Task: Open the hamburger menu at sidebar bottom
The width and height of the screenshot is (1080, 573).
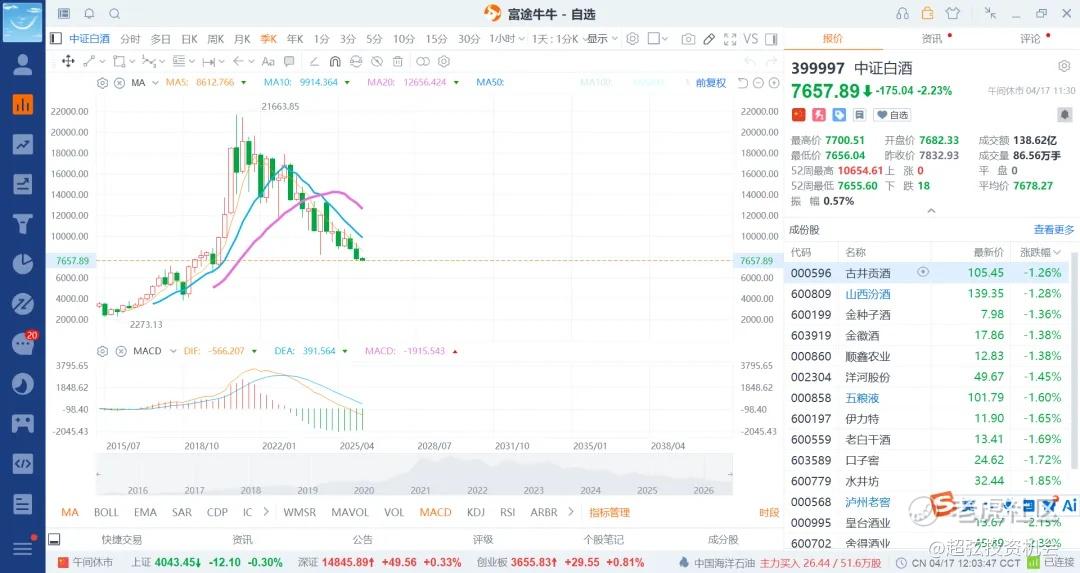Action: (x=23, y=548)
